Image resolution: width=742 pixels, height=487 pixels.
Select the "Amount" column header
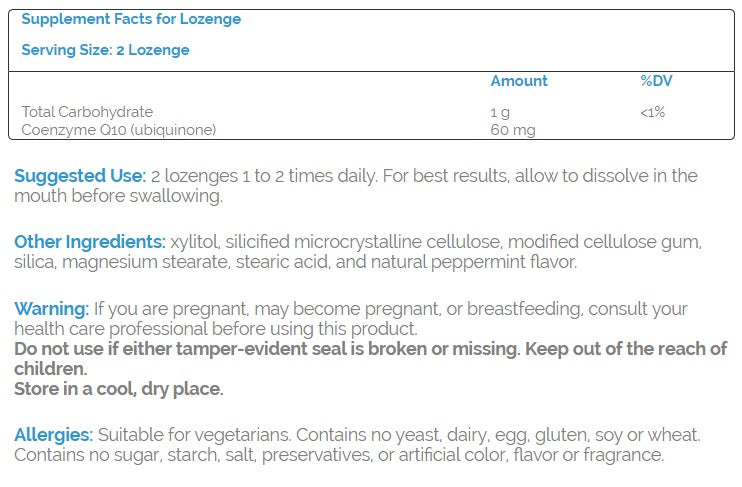click(x=519, y=81)
